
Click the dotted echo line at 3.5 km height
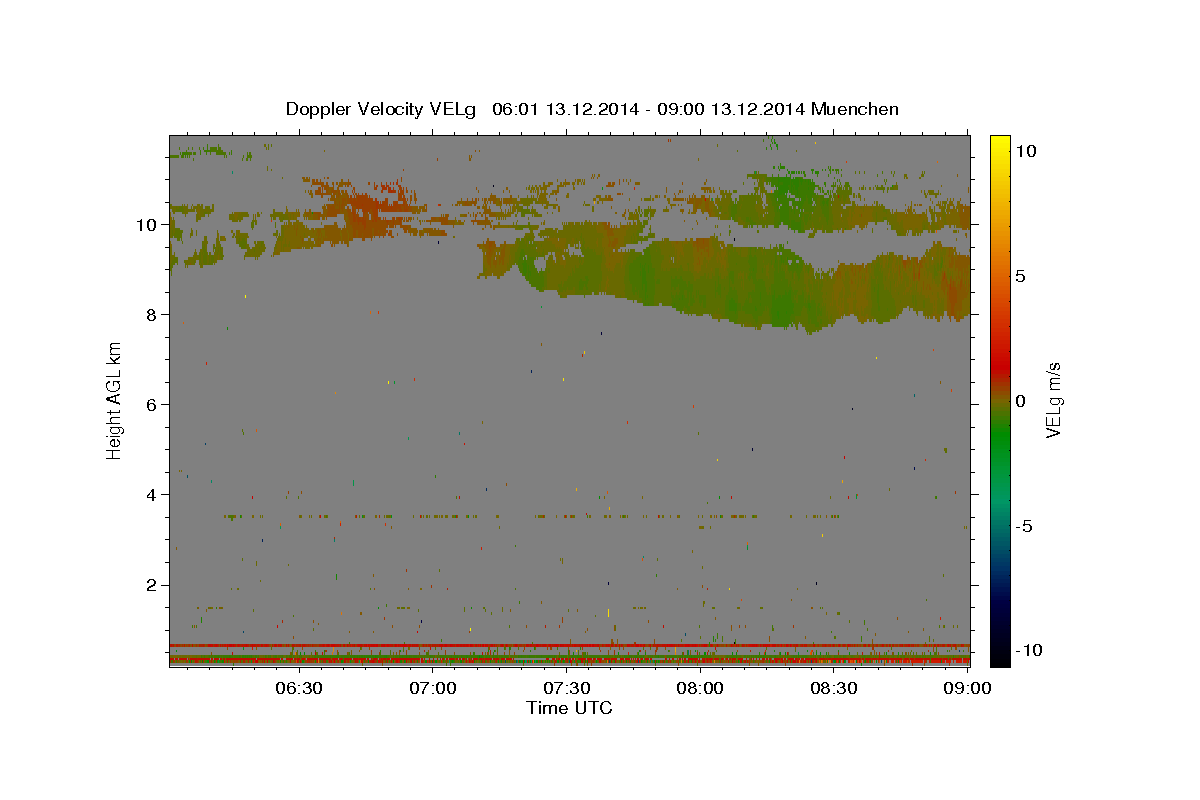(530, 517)
